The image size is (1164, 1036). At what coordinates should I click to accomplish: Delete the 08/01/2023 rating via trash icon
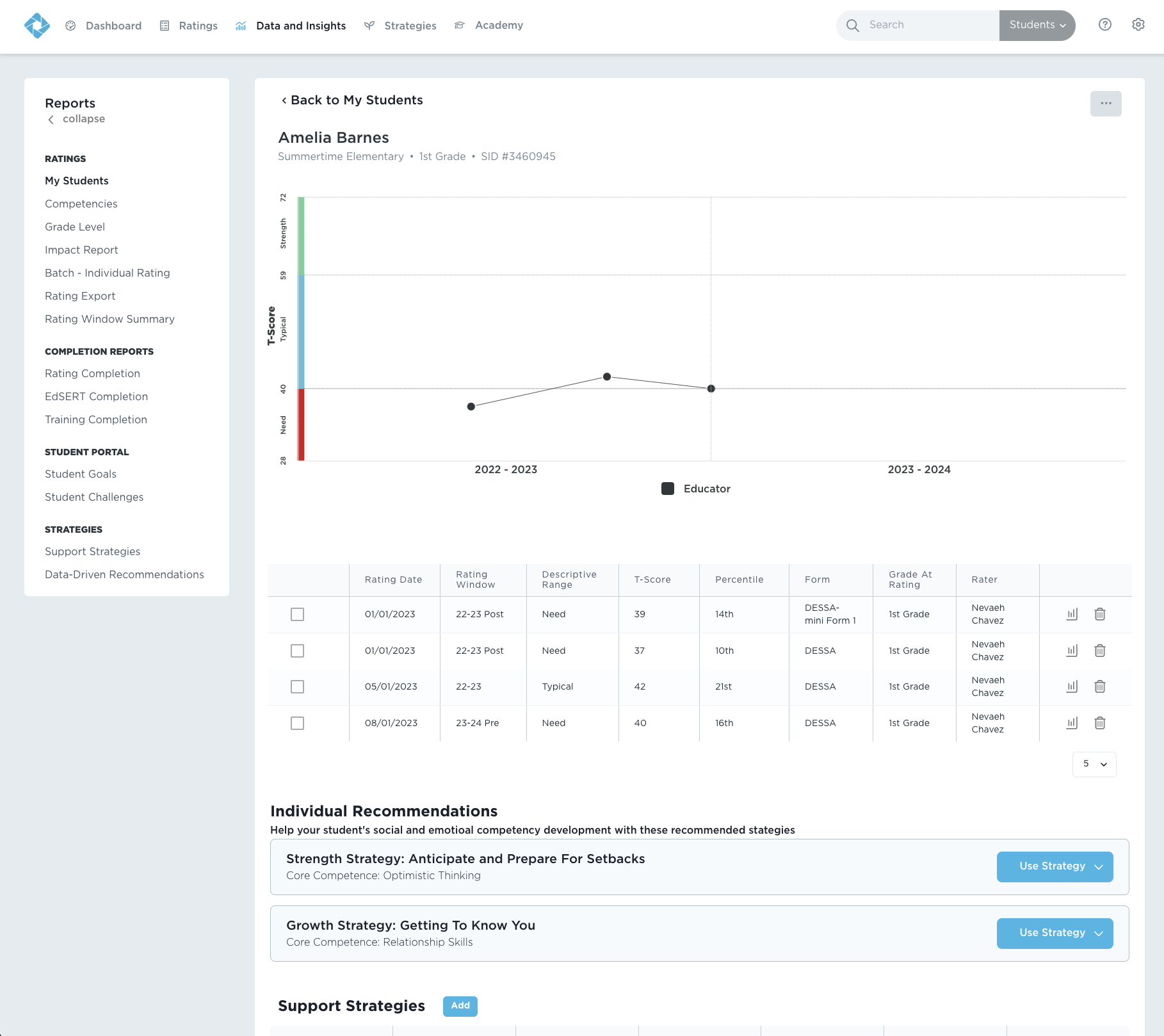pos(1099,723)
